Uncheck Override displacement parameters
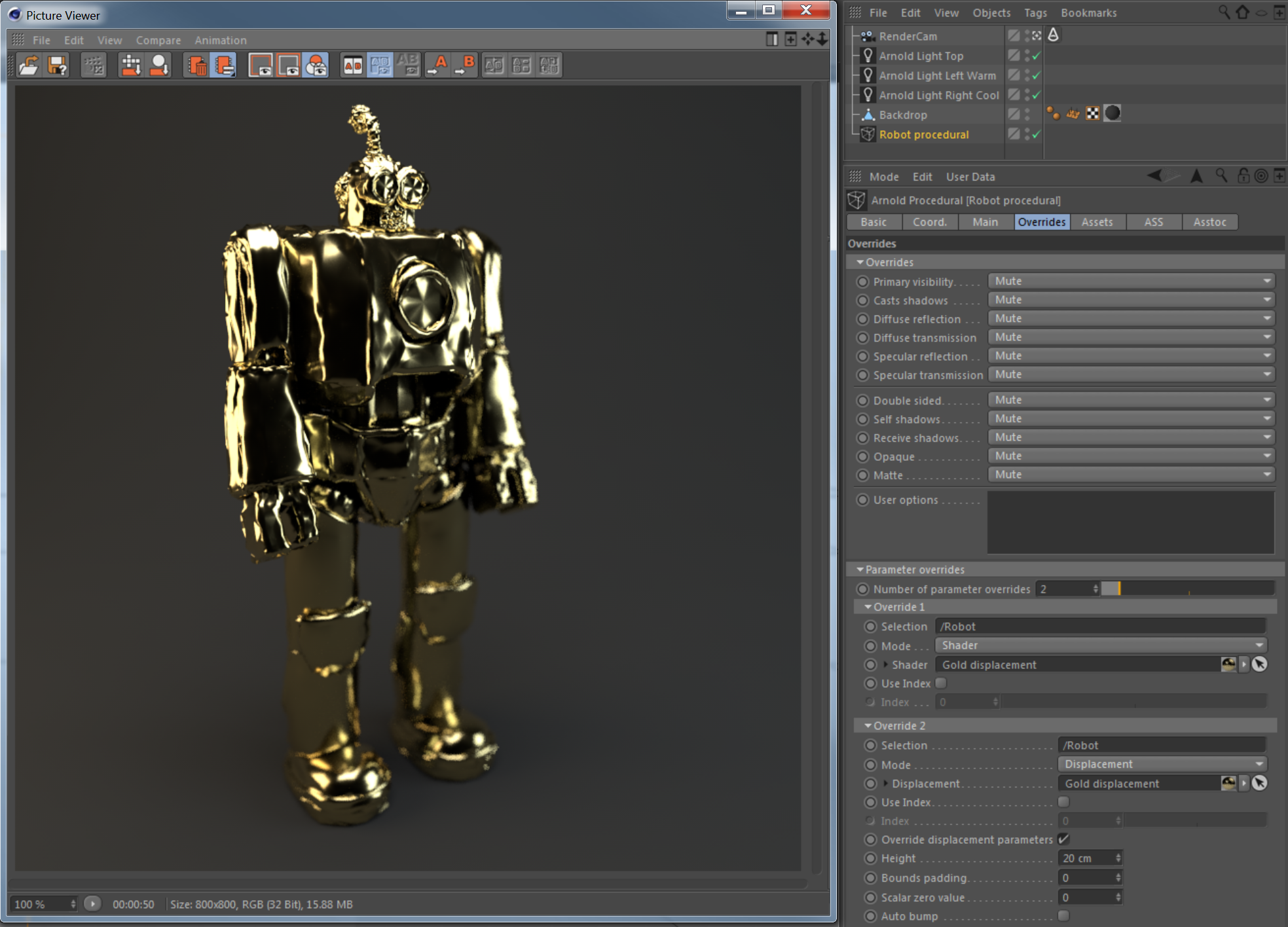This screenshot has width=1288, height=927. pyautogui.click(x=1064, y=839)
